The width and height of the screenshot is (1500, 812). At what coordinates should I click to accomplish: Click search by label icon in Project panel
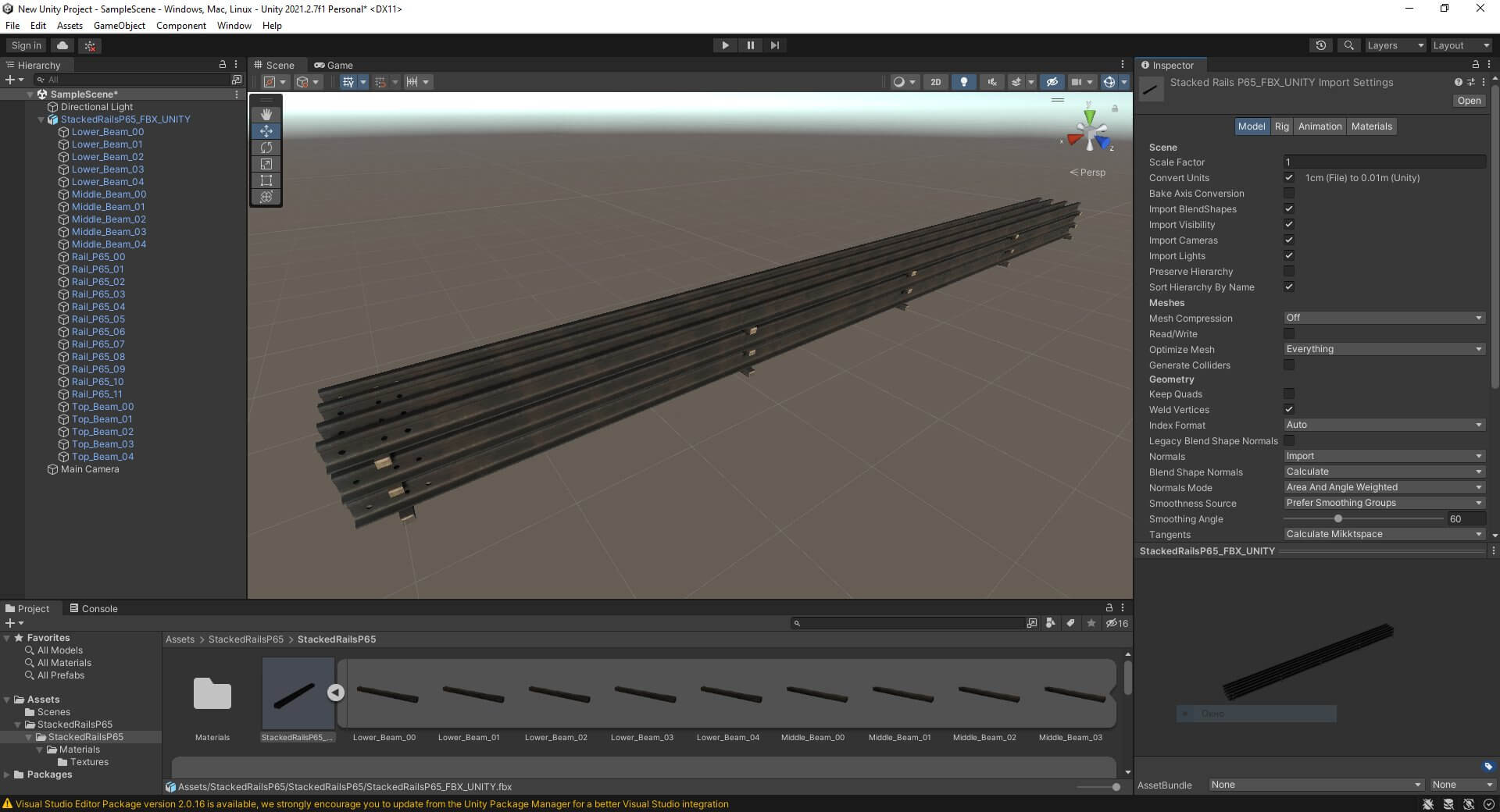pyautogui.click(x=1071, y=623)
